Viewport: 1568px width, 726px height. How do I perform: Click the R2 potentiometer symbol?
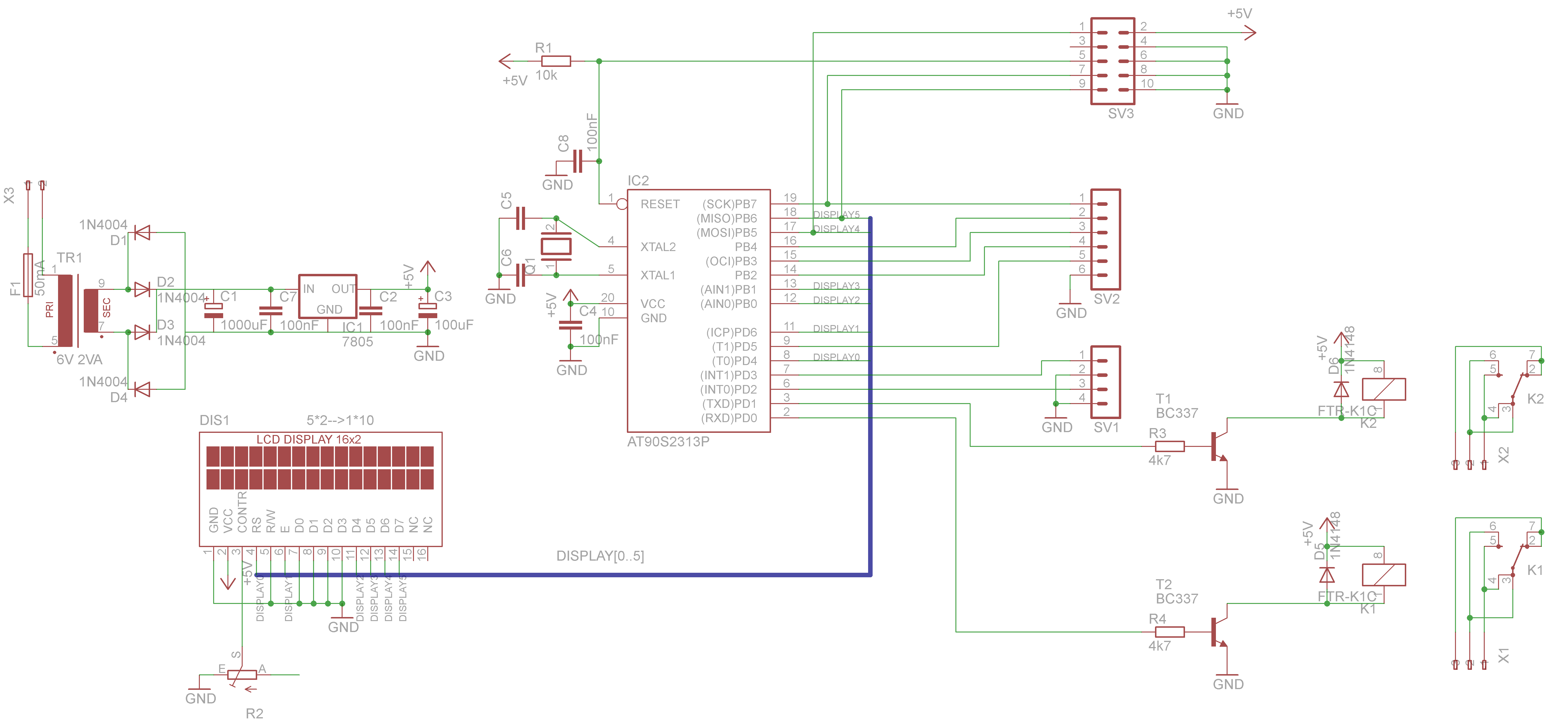pos(242,675)
